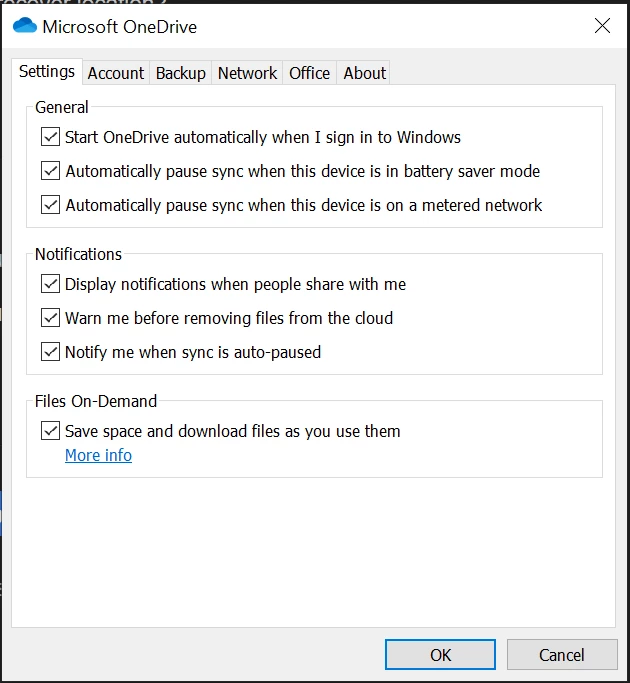
Task: Click the Microsoft OneDrive title text
Action: click(x=119, y=27)
